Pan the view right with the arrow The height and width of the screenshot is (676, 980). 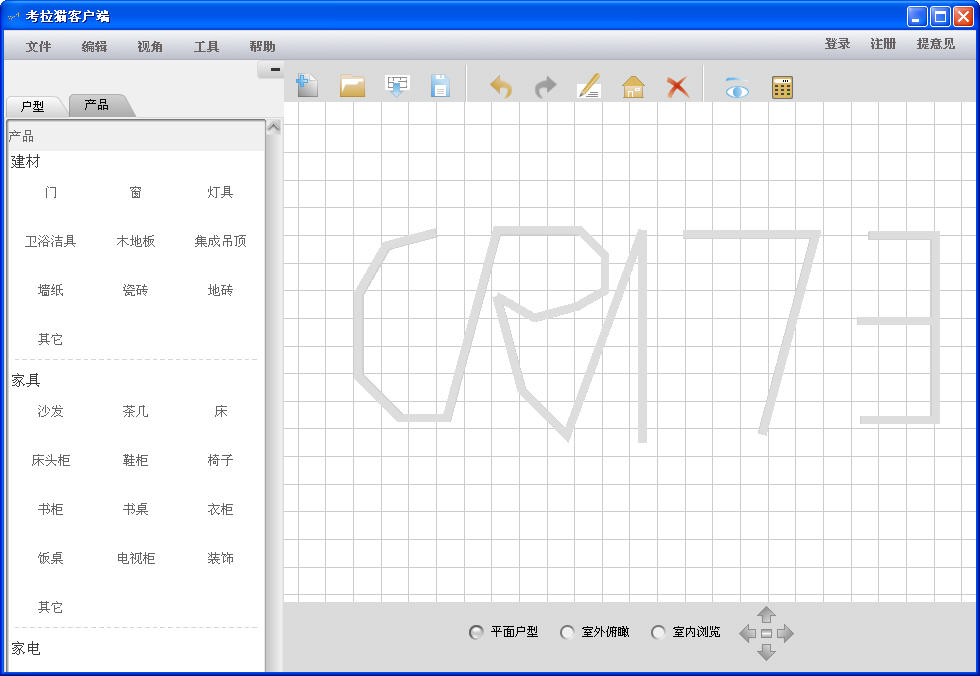pos(786,634)
